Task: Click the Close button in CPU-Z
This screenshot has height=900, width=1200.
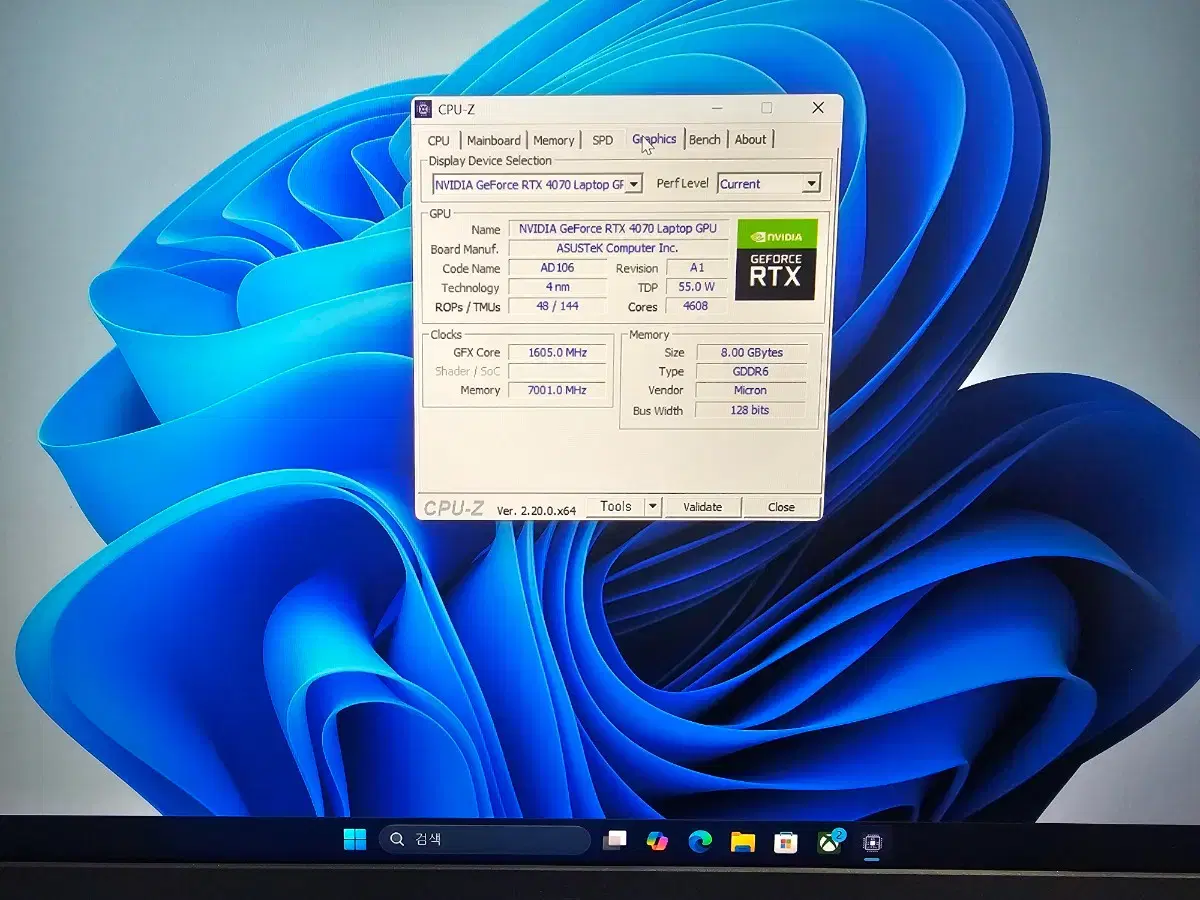Action: pyautogui.click(x=781, y=507)
